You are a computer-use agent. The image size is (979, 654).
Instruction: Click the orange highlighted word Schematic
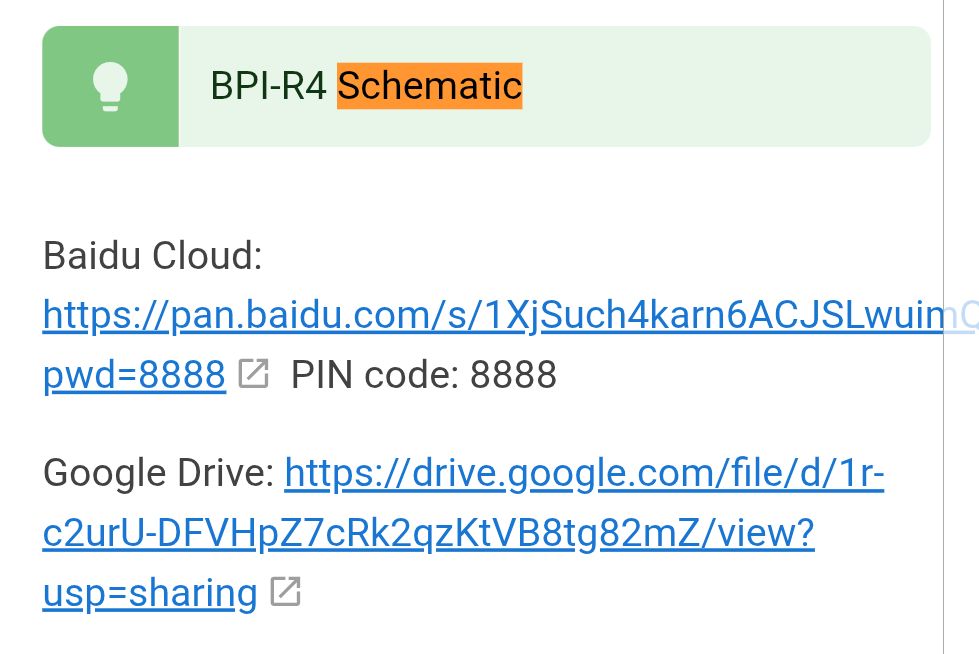click(x=429, y=86)
